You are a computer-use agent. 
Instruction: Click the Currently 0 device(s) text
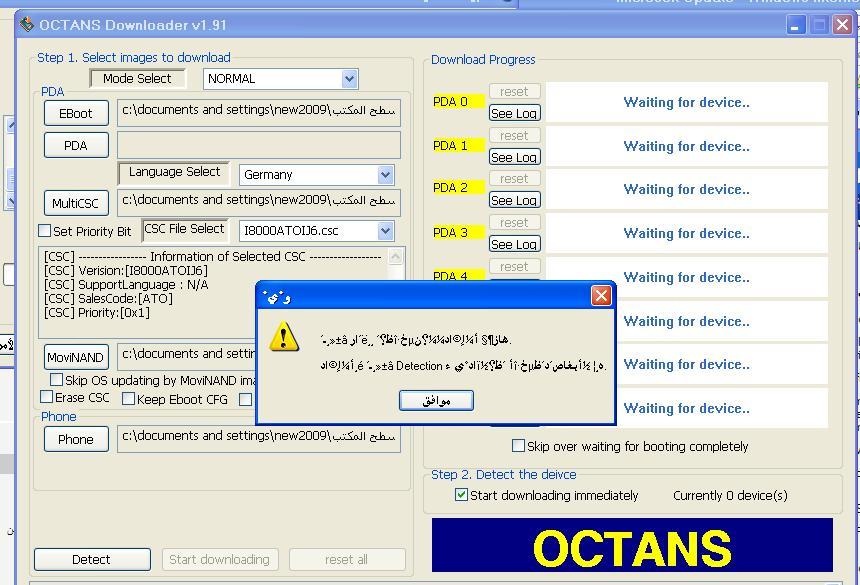[x=730, y=496]
